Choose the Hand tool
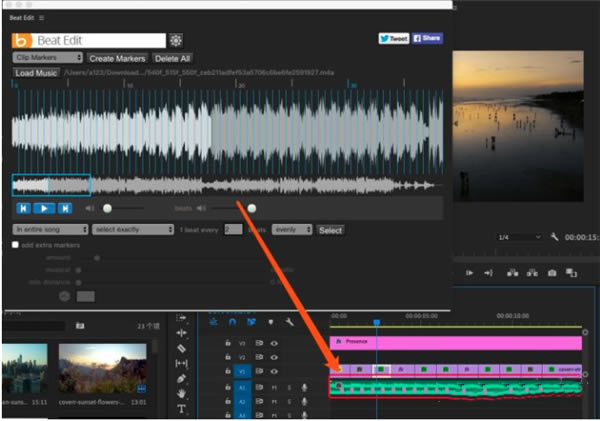 [x=182, y=394]
